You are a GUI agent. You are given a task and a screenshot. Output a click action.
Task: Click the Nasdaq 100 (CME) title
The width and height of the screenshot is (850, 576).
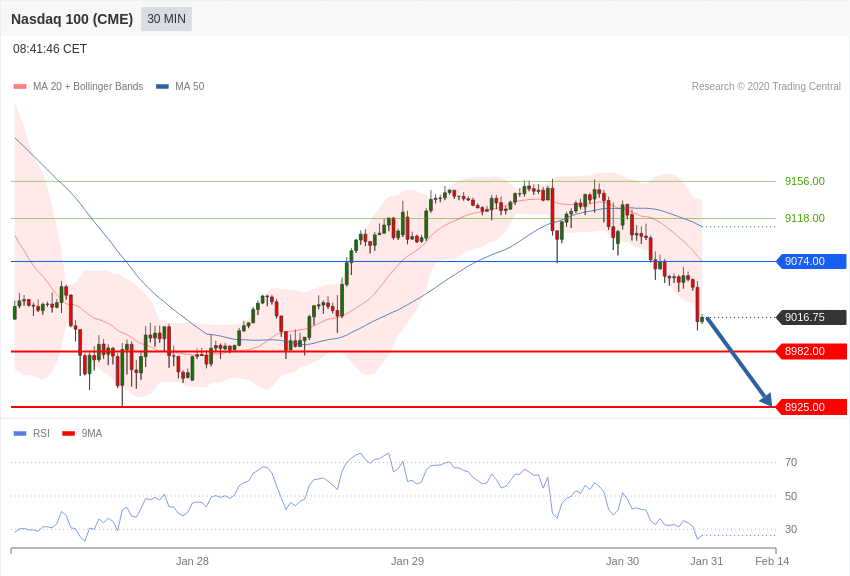click(72, 19)
